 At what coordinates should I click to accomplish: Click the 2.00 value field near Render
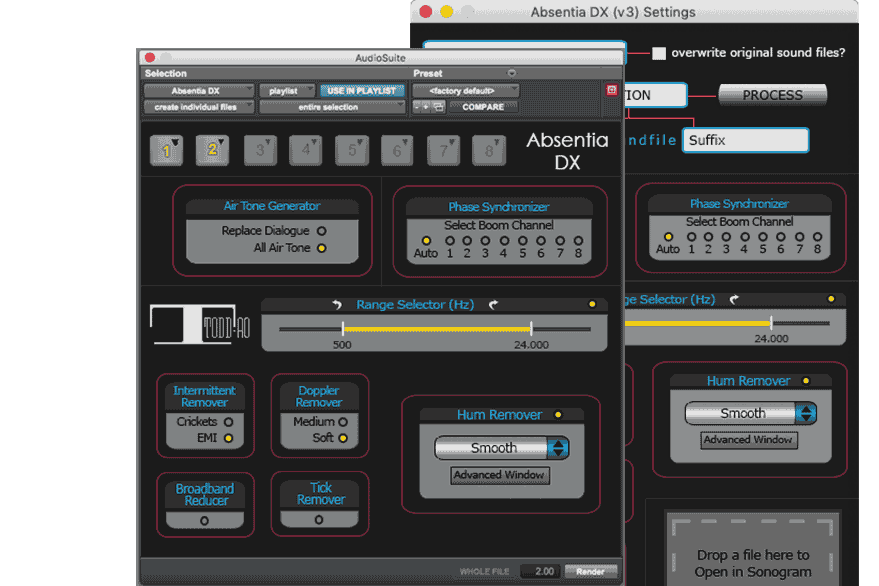pyautogui.click(x=541, y=571)
